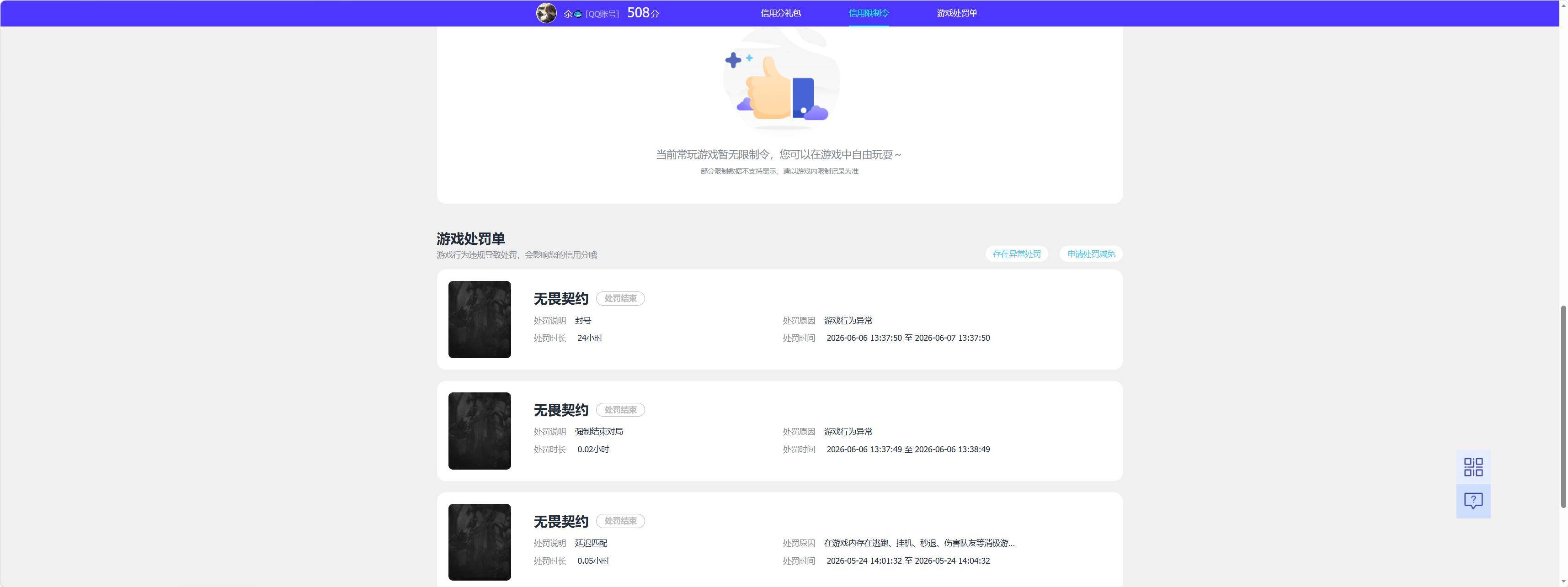Click the vertical page scrollbar thumb
1568x587 pixels.
click(1563, 407)
